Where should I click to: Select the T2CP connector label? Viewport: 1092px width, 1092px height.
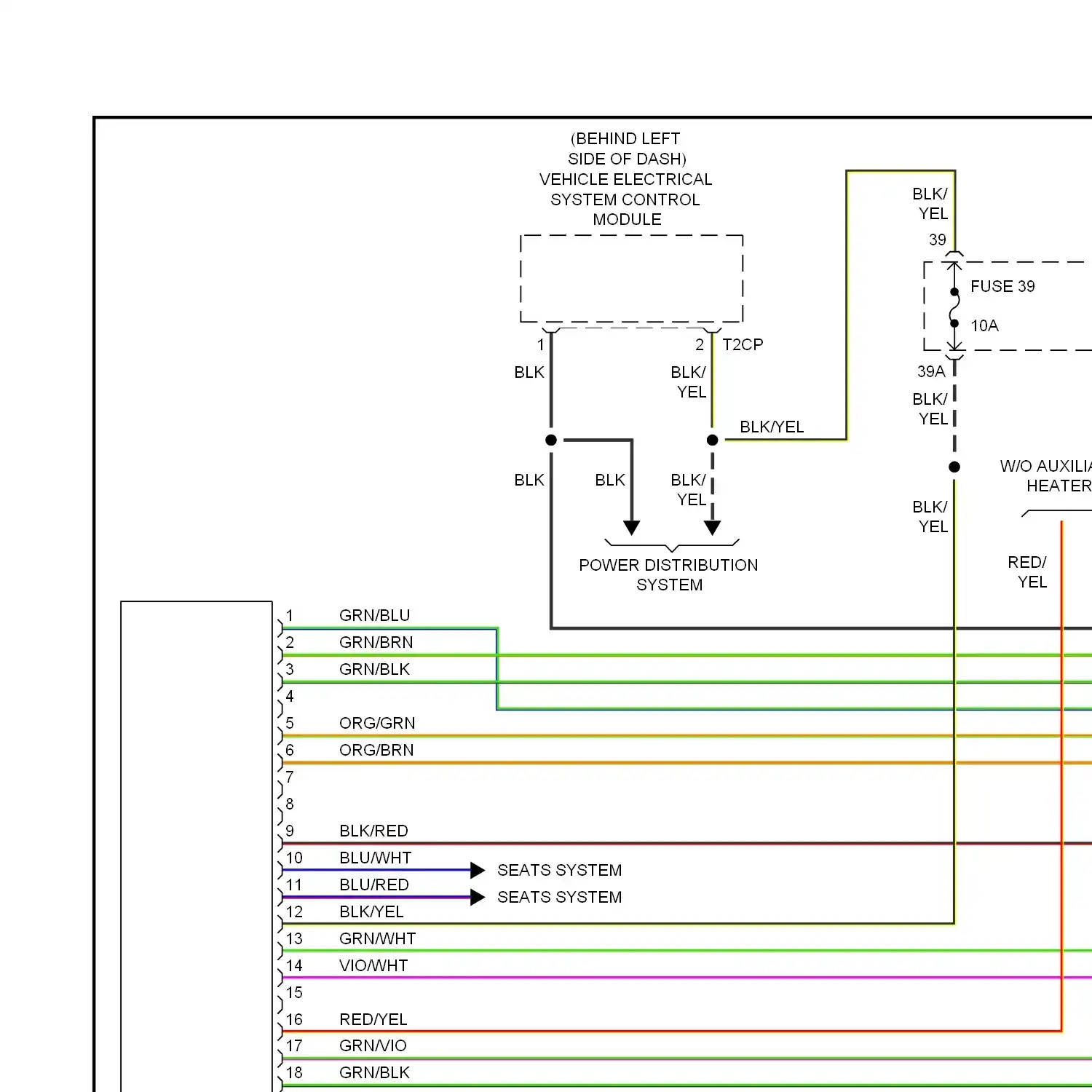743,344
